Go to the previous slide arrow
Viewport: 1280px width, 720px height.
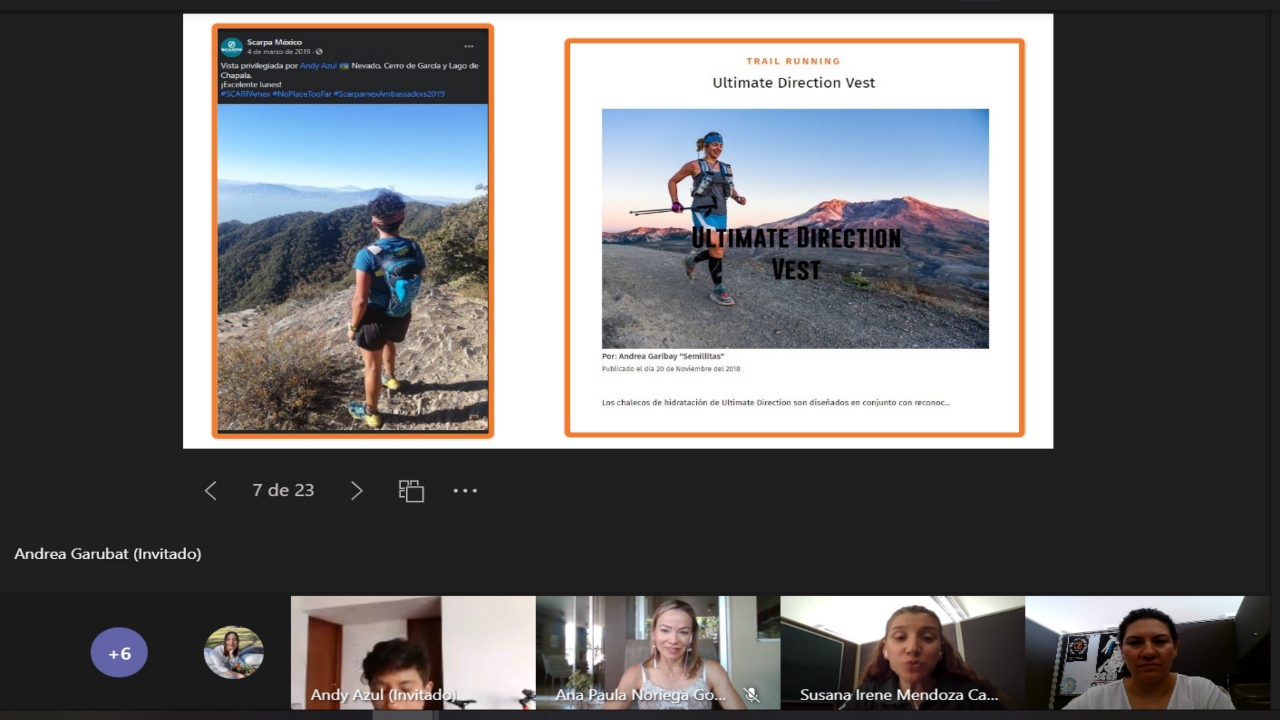tap(210, 490)
